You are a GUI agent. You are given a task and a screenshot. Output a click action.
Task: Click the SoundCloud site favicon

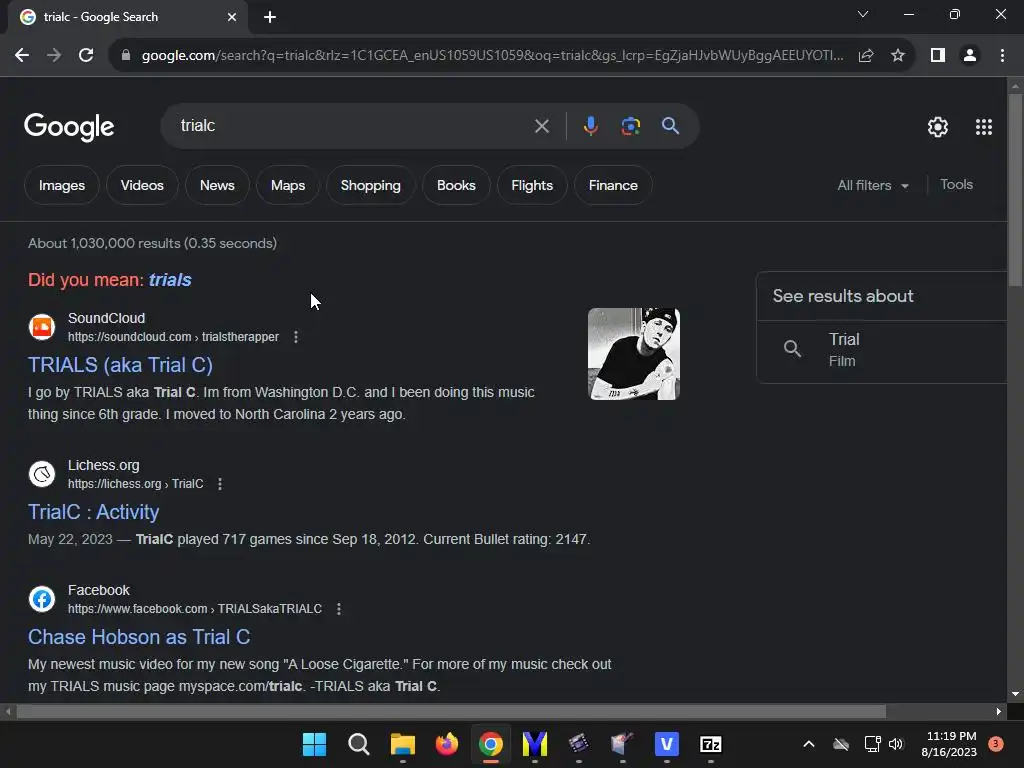(x=42, y=327)
